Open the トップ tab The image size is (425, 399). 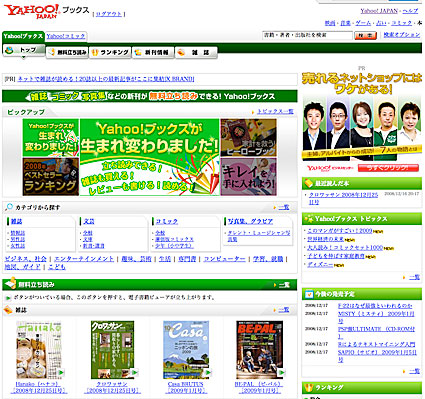pos(24,50)
